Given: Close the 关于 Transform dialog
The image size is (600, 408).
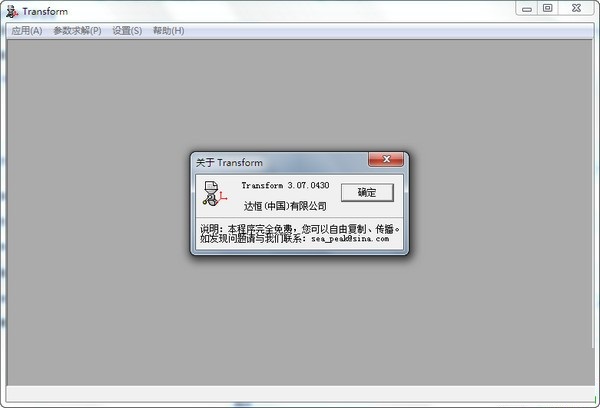Looking at the screenshot, I should 386,159.
